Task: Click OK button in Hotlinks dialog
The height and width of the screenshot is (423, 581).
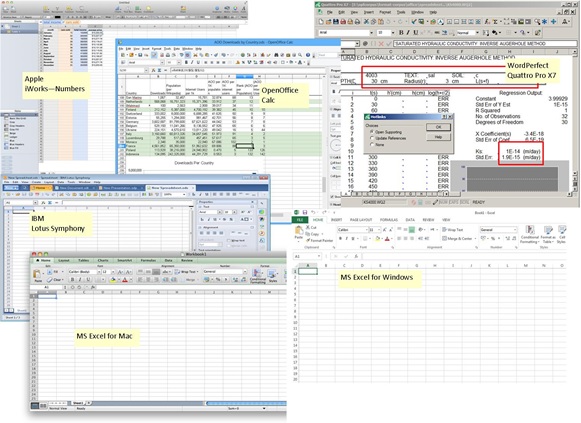Action: point(438,127)
